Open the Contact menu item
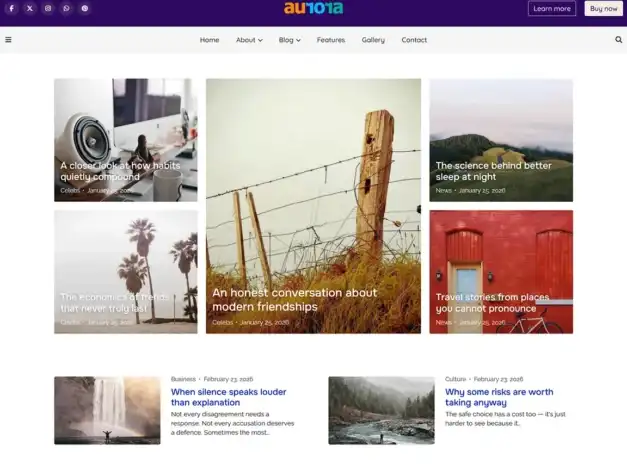Viewport: 627px width, 470px height. tap(414, 40)
